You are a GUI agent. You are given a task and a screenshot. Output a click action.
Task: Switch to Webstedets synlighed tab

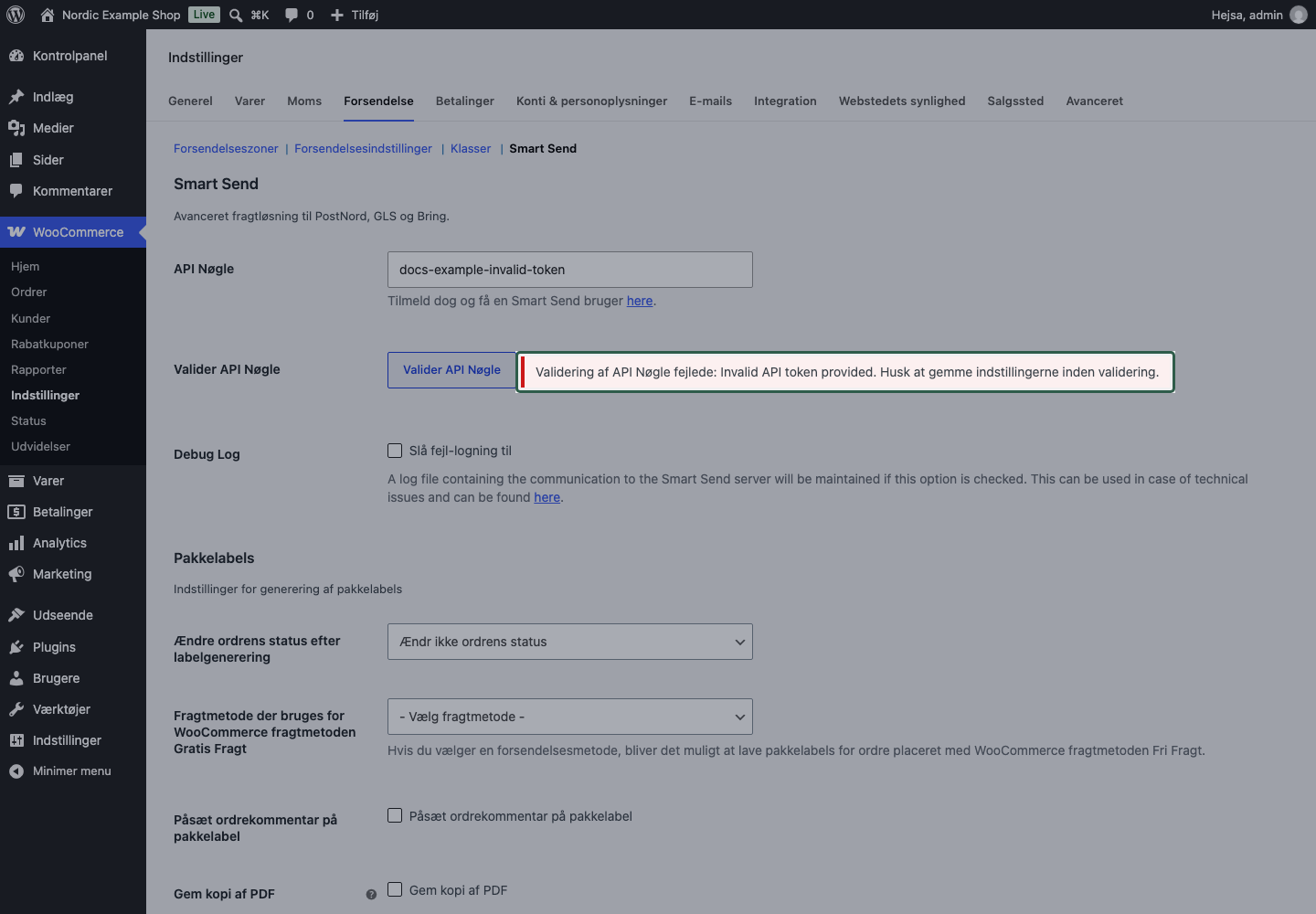902,101
